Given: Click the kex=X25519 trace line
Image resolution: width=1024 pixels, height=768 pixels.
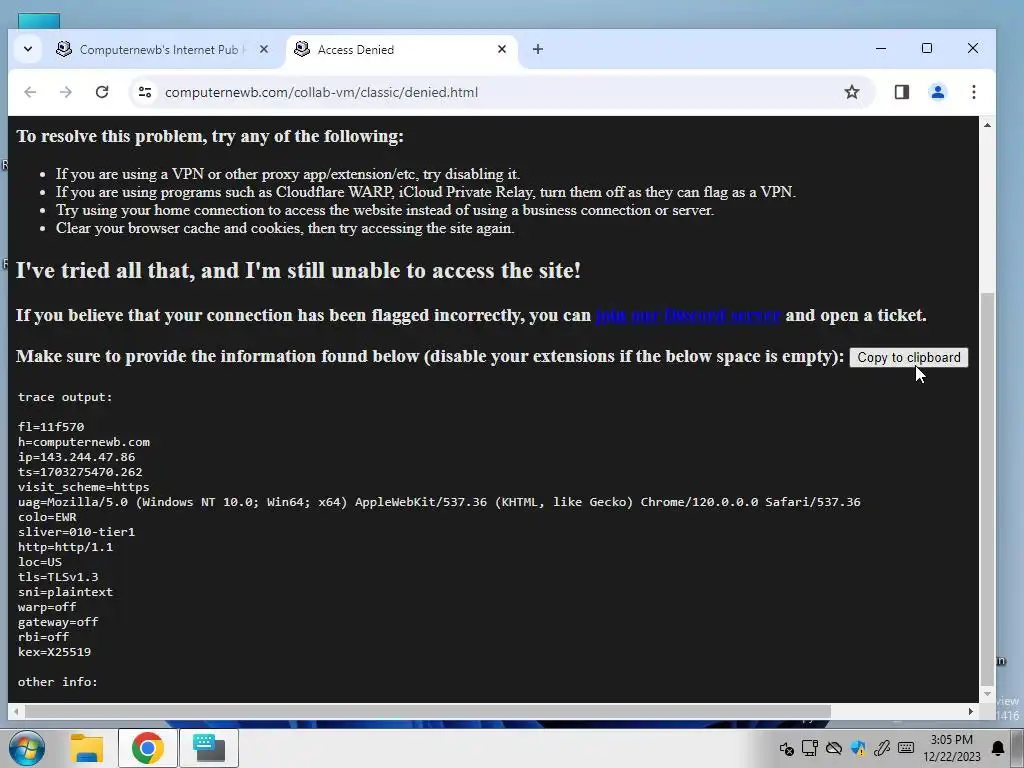Looking at the screenshot, I should tap(54, 652).
